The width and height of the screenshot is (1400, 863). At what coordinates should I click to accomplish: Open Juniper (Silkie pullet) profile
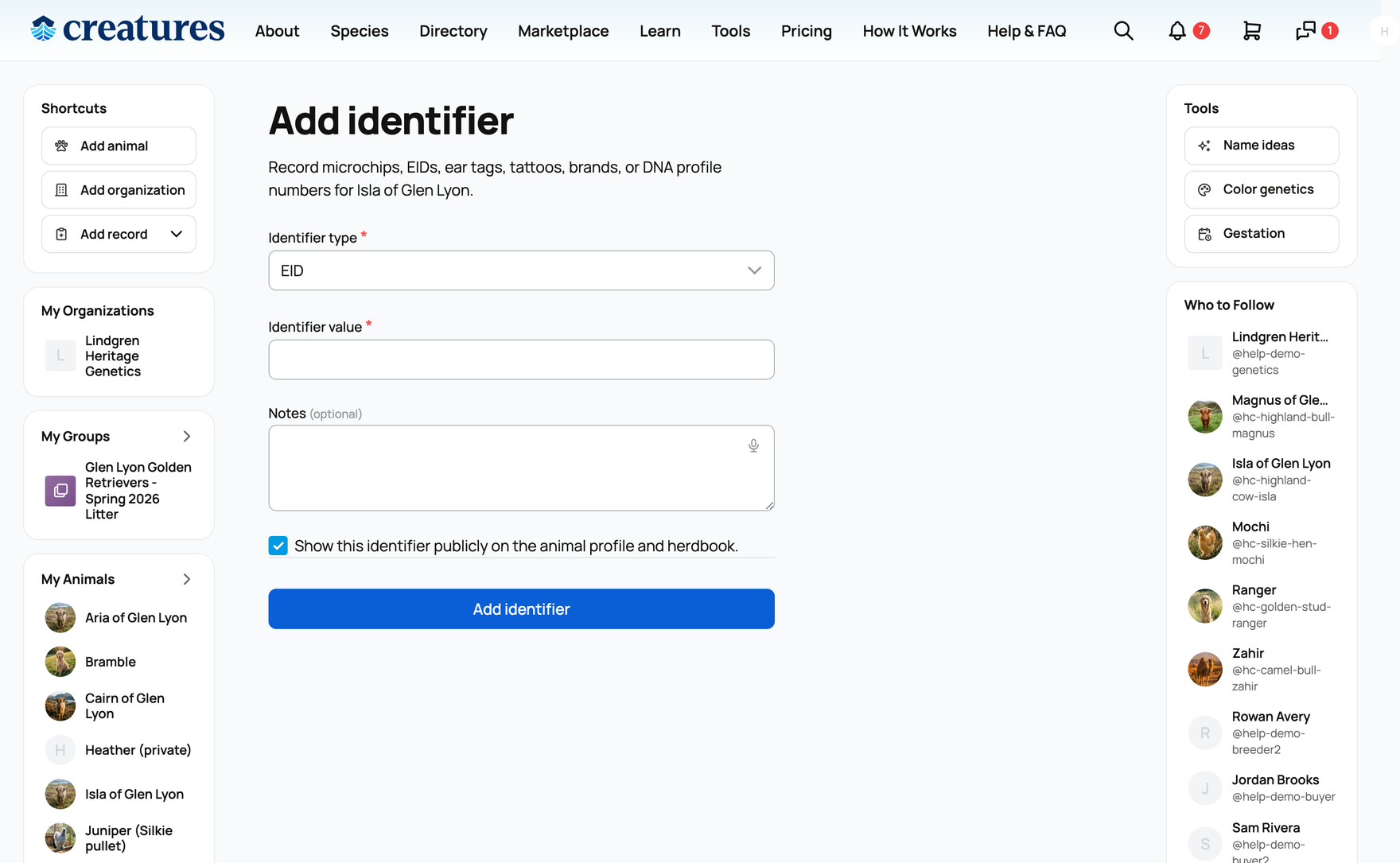click(129, 838)
